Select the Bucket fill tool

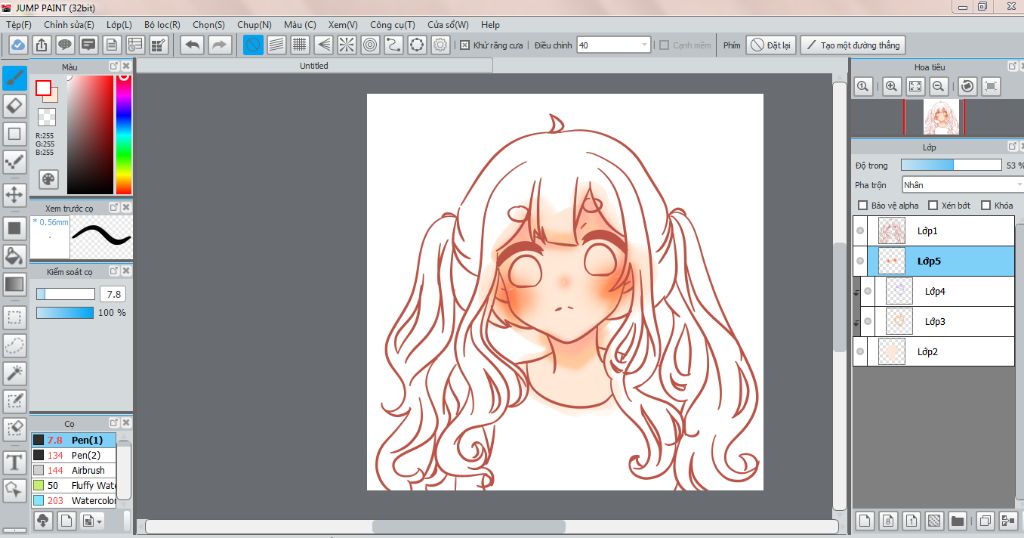[14, 256]
